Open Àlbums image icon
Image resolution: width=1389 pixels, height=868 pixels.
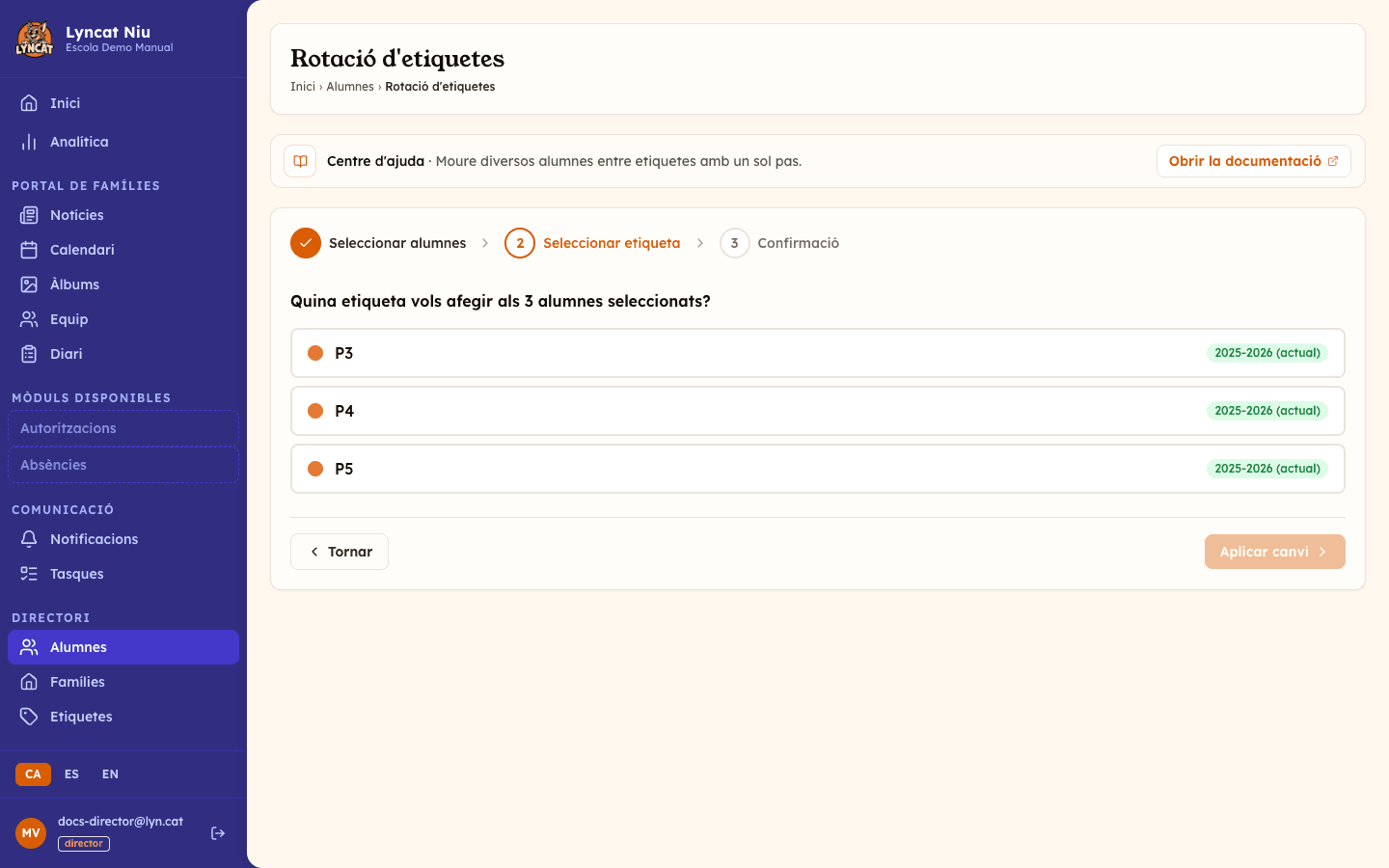(29, 285)
